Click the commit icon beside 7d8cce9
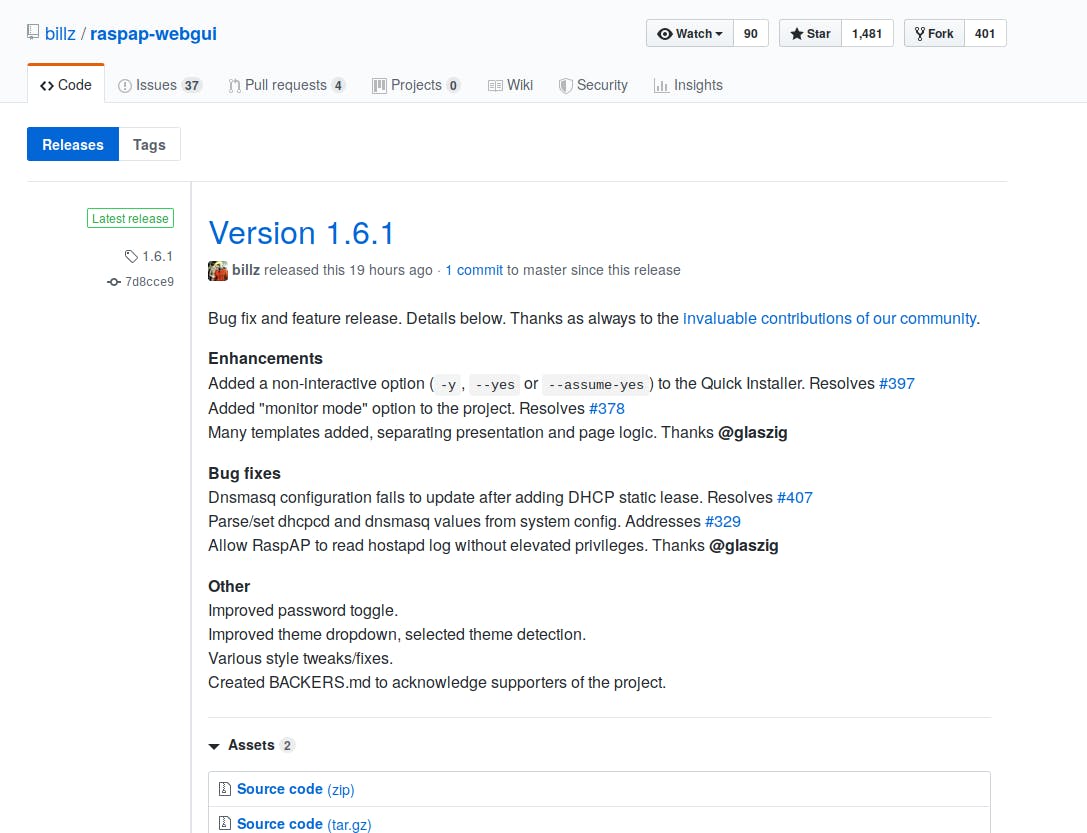This screenshot has width=1087, height=833. [x=114, y=282]
